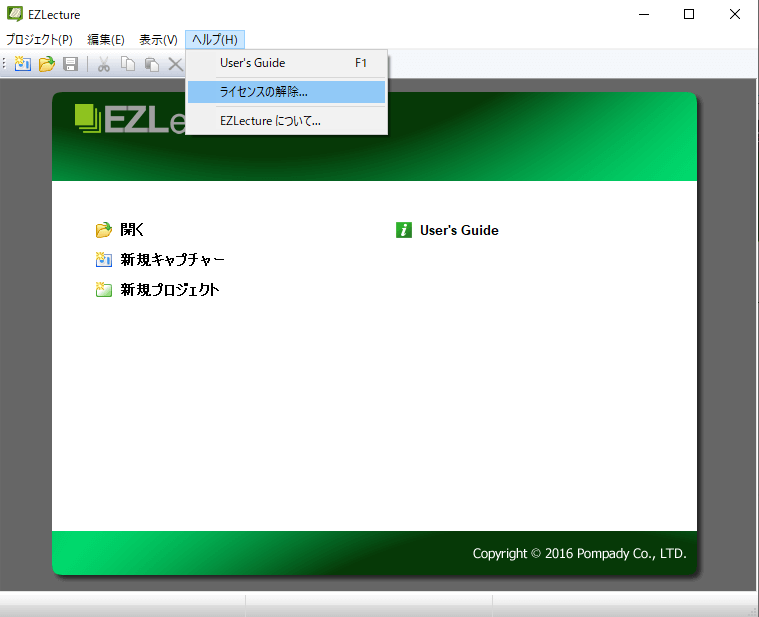Click the toolbar drag grip handle

tap(4, 64)
